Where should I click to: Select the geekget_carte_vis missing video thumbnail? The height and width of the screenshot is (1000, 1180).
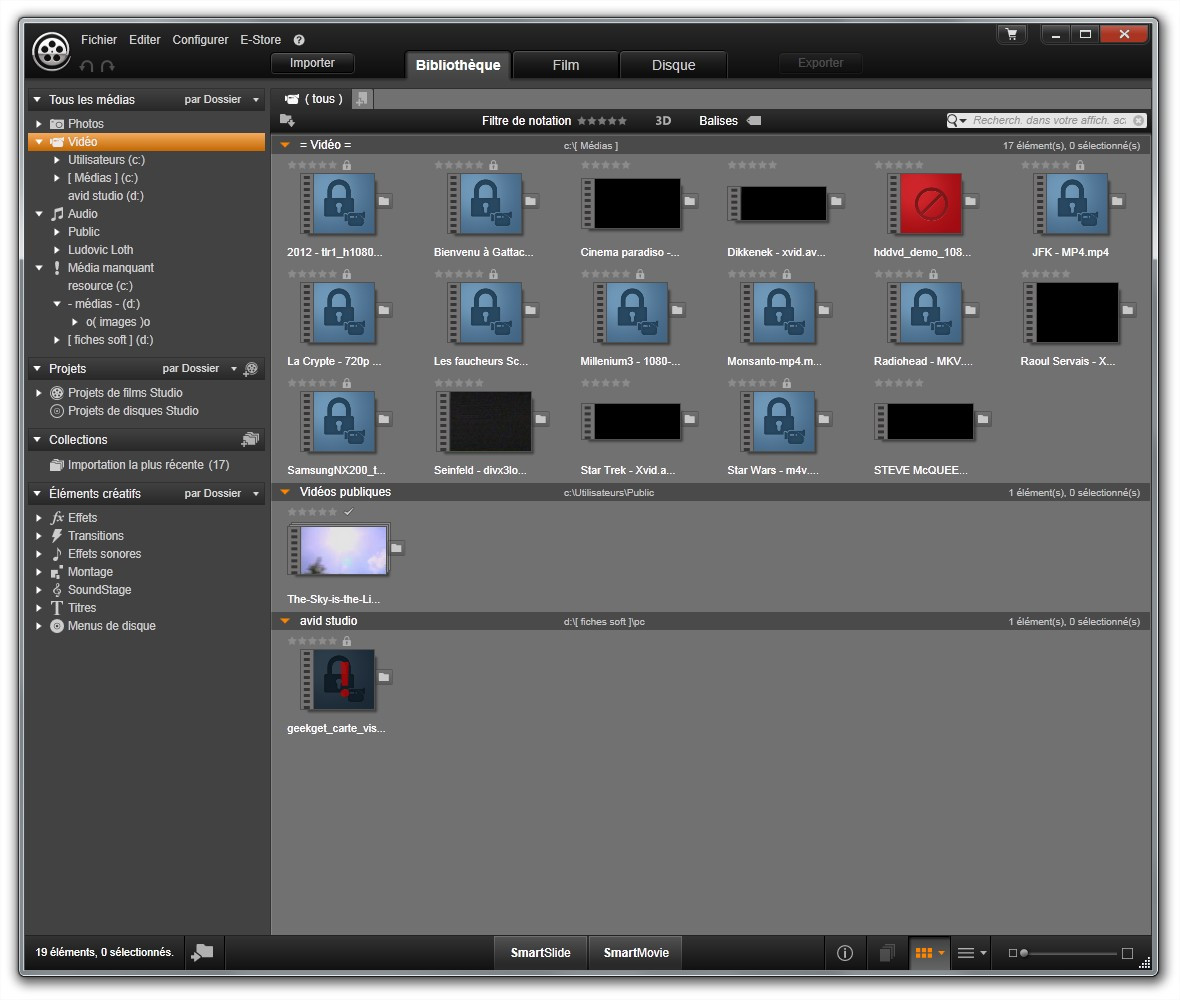pyautogui.click(x=338, y=679)
